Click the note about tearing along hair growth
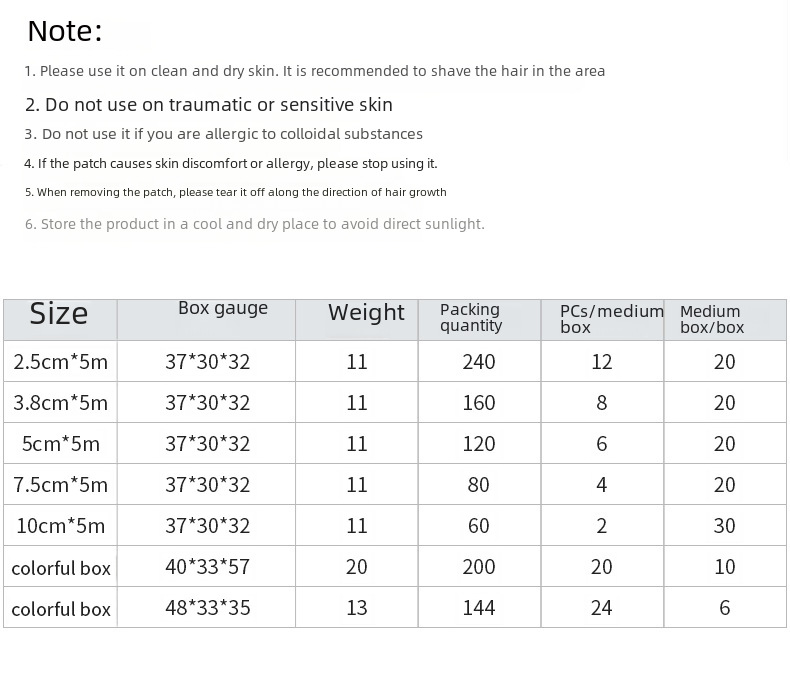This screenshot has width=790, height=675. tap(236, 192)
